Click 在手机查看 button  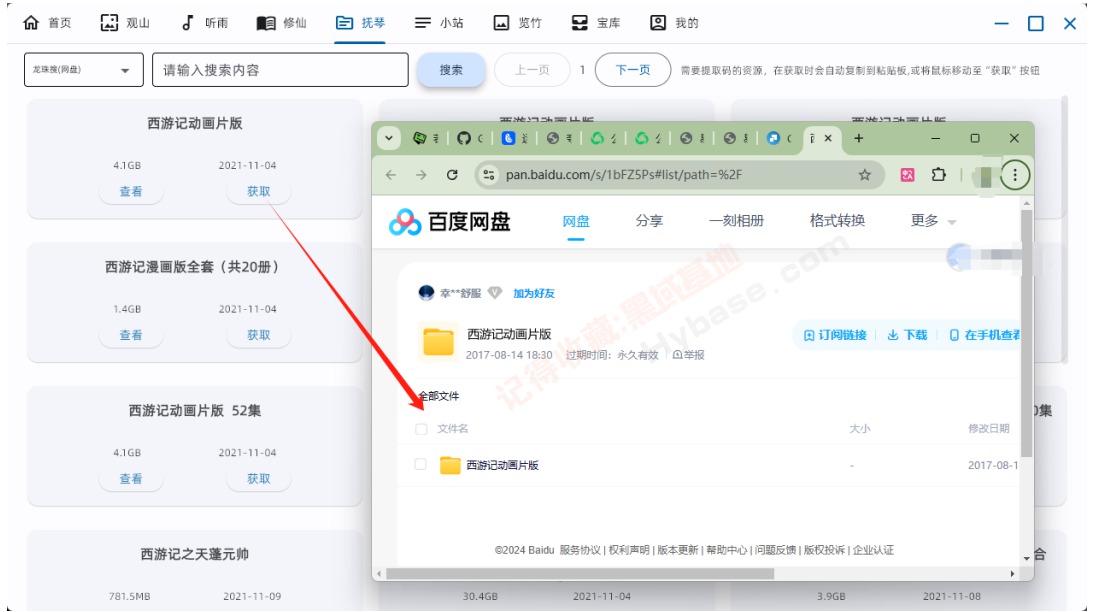pyautogui.click(x=984, y=335)
